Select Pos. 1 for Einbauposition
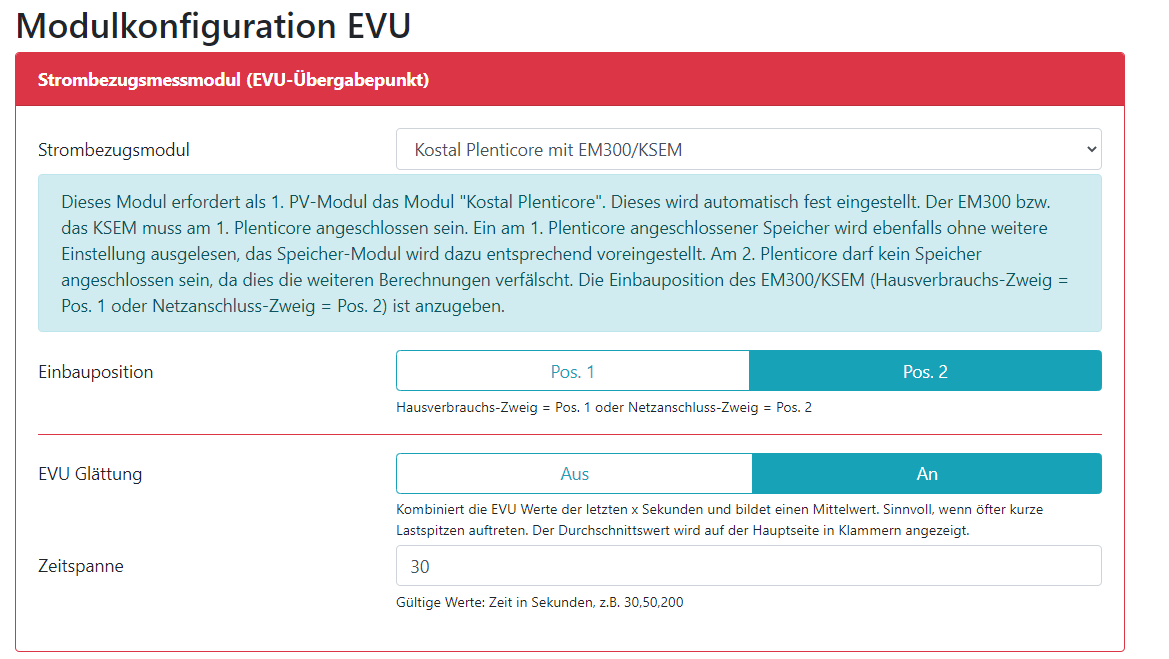Image resolution: width=1169 pixels, height=659 pixels. pos(573,371)
